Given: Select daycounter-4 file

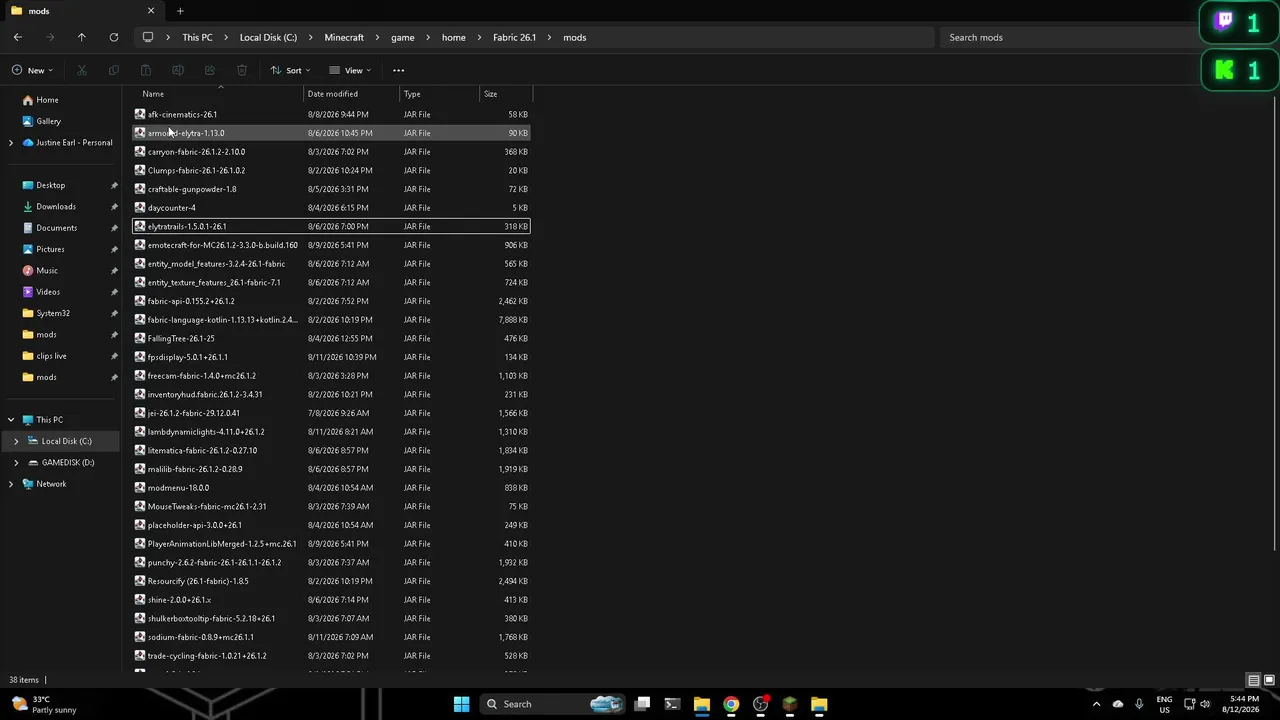Looking at the screenshot, I should (331, 208).
